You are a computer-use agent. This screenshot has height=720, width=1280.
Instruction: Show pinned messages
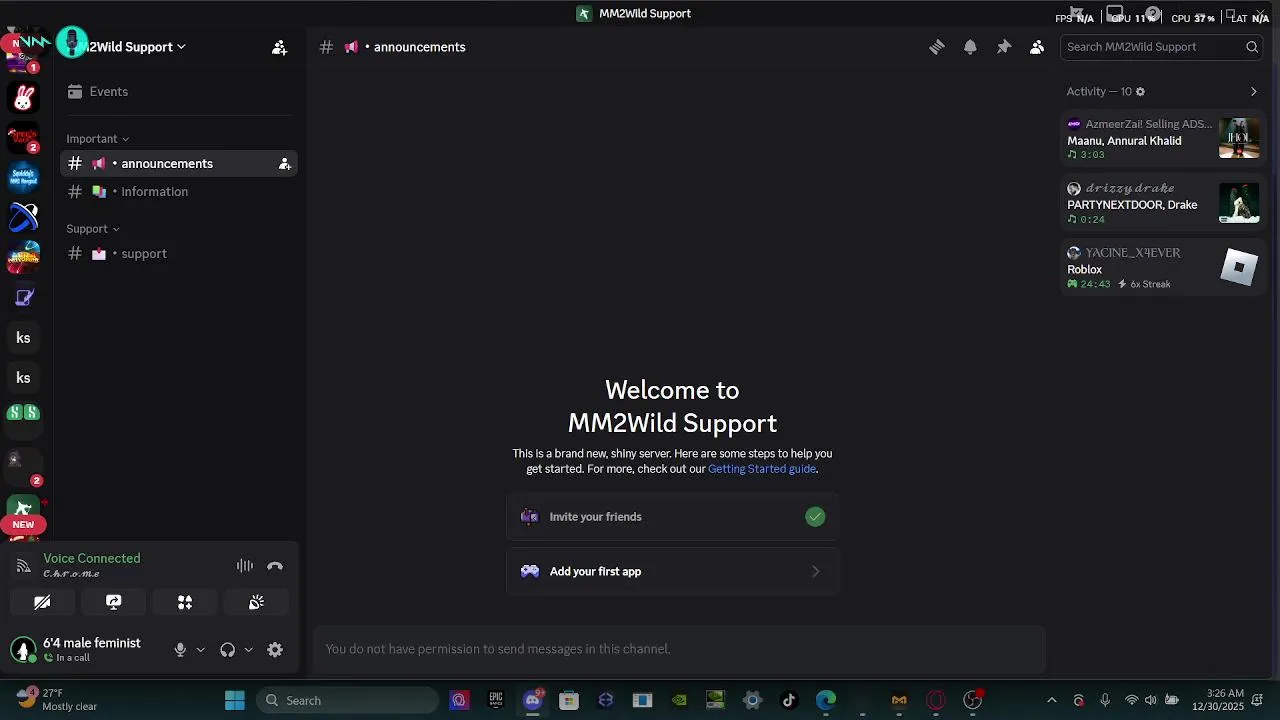coord(1004,47)
